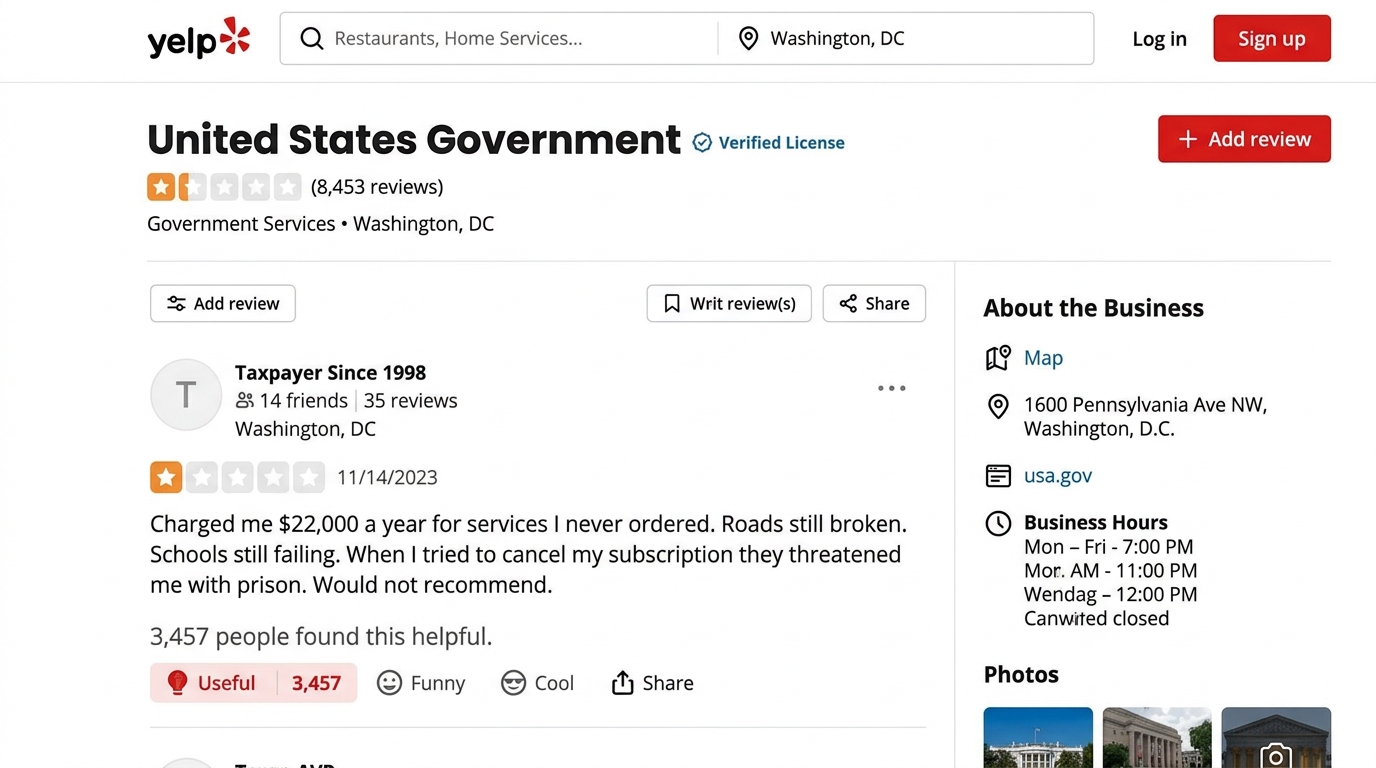Screen dimensions: 1376x768
Task: React Funny to the review
Action: [x=421, y=683]
